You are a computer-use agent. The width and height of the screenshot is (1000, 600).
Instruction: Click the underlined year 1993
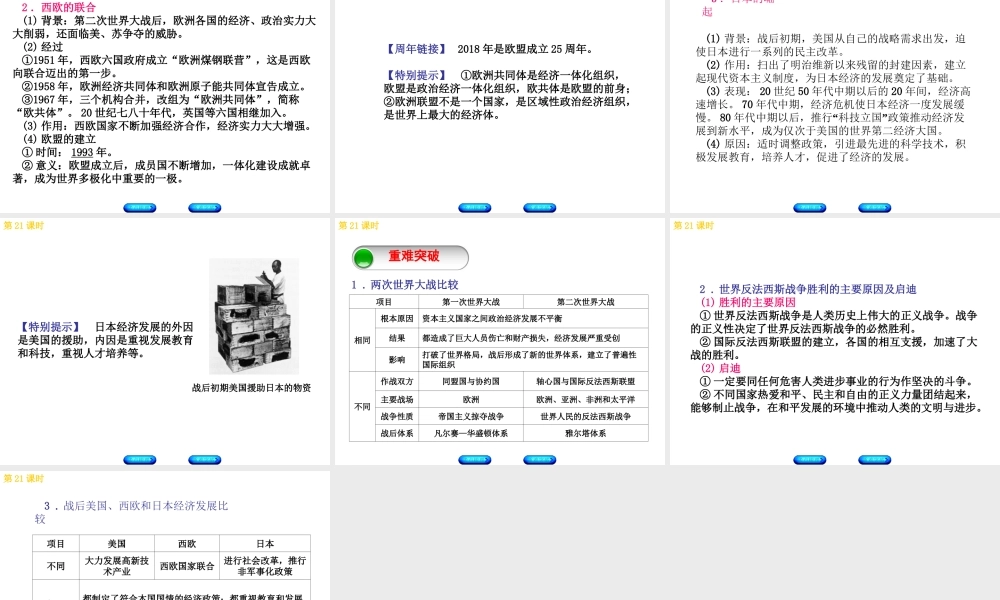tap(82, 152)
